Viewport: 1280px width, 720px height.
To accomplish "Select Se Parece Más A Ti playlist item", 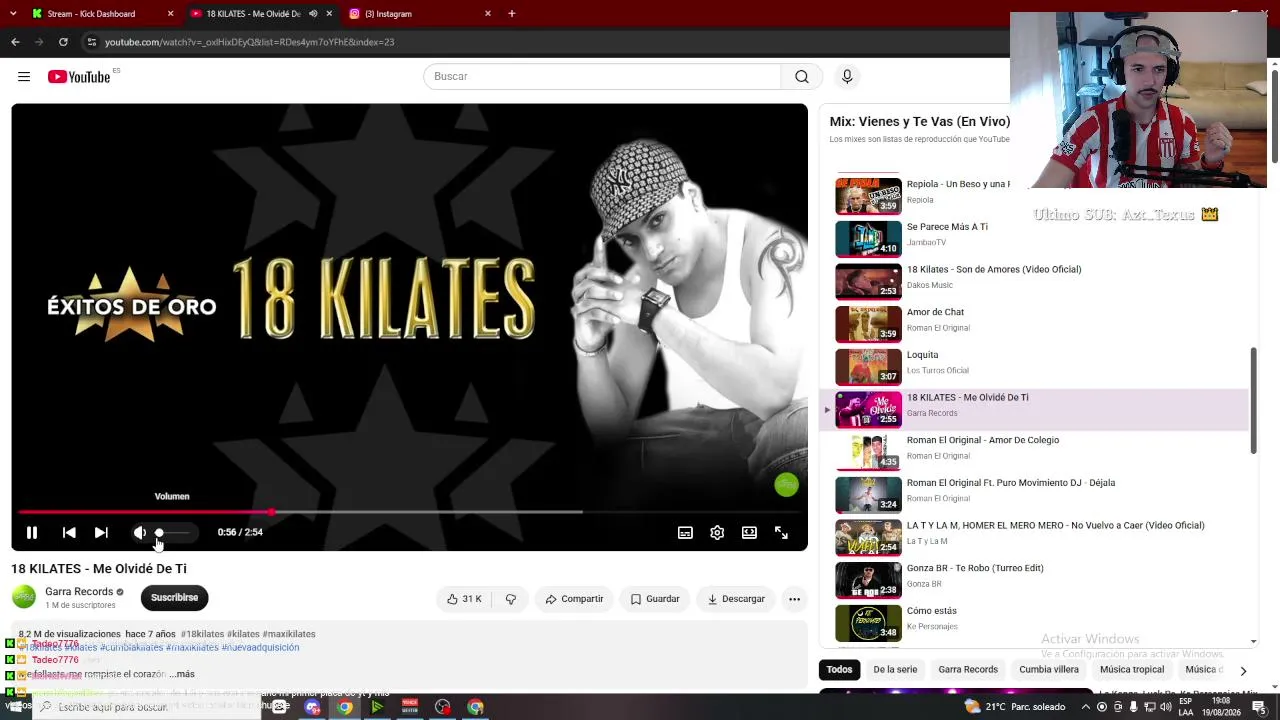I will [x=1035, y=239].
